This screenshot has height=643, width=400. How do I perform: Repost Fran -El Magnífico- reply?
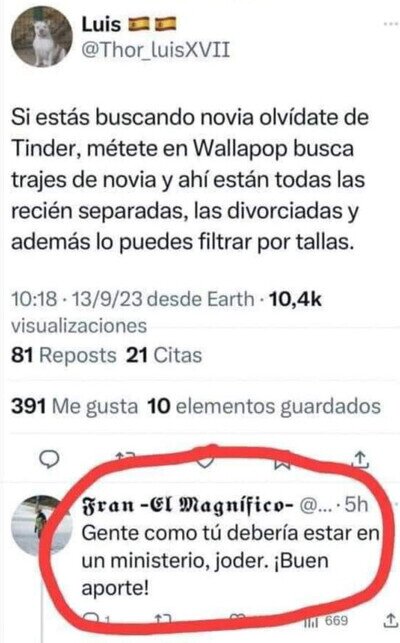coord(162,618)
